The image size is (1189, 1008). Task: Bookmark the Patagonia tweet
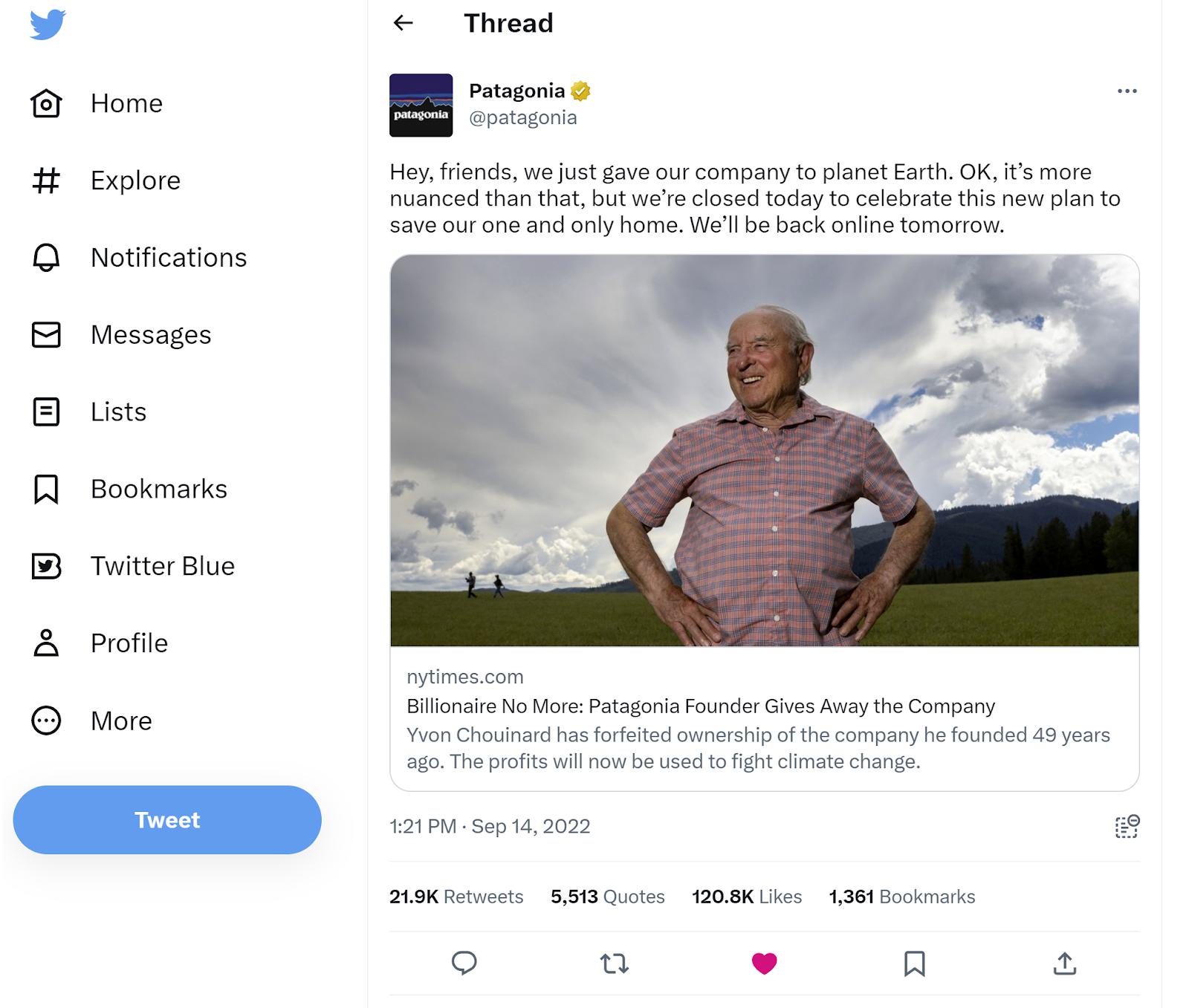click(914, 963)
